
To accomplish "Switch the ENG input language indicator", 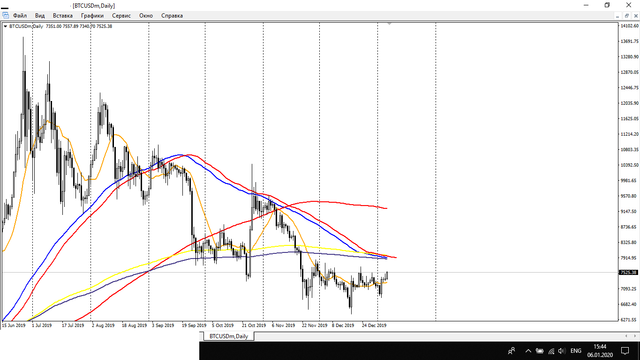I will [576, 351].
